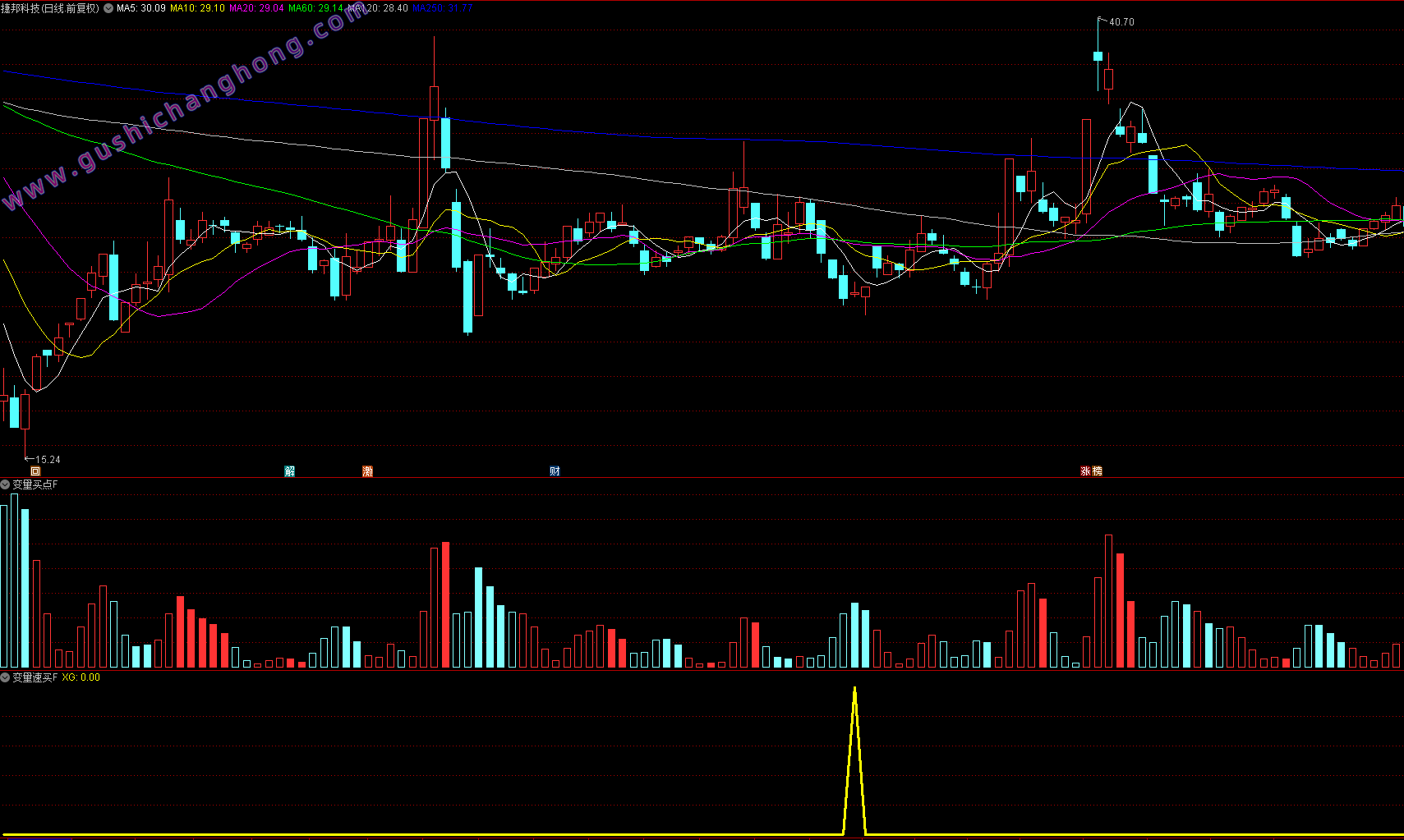
Task: Click the candlestick at the 40.70 high
Action: [x=1098, y=56]
